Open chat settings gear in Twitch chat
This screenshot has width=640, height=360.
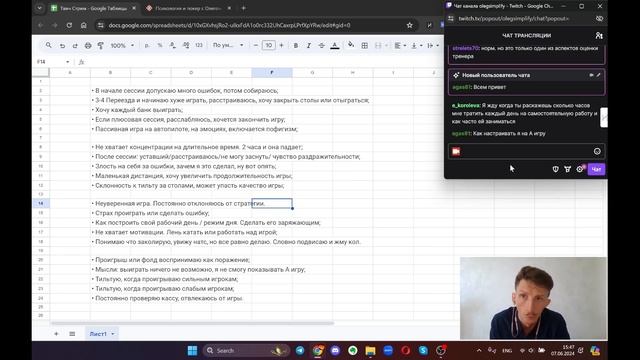coord(580,169)
